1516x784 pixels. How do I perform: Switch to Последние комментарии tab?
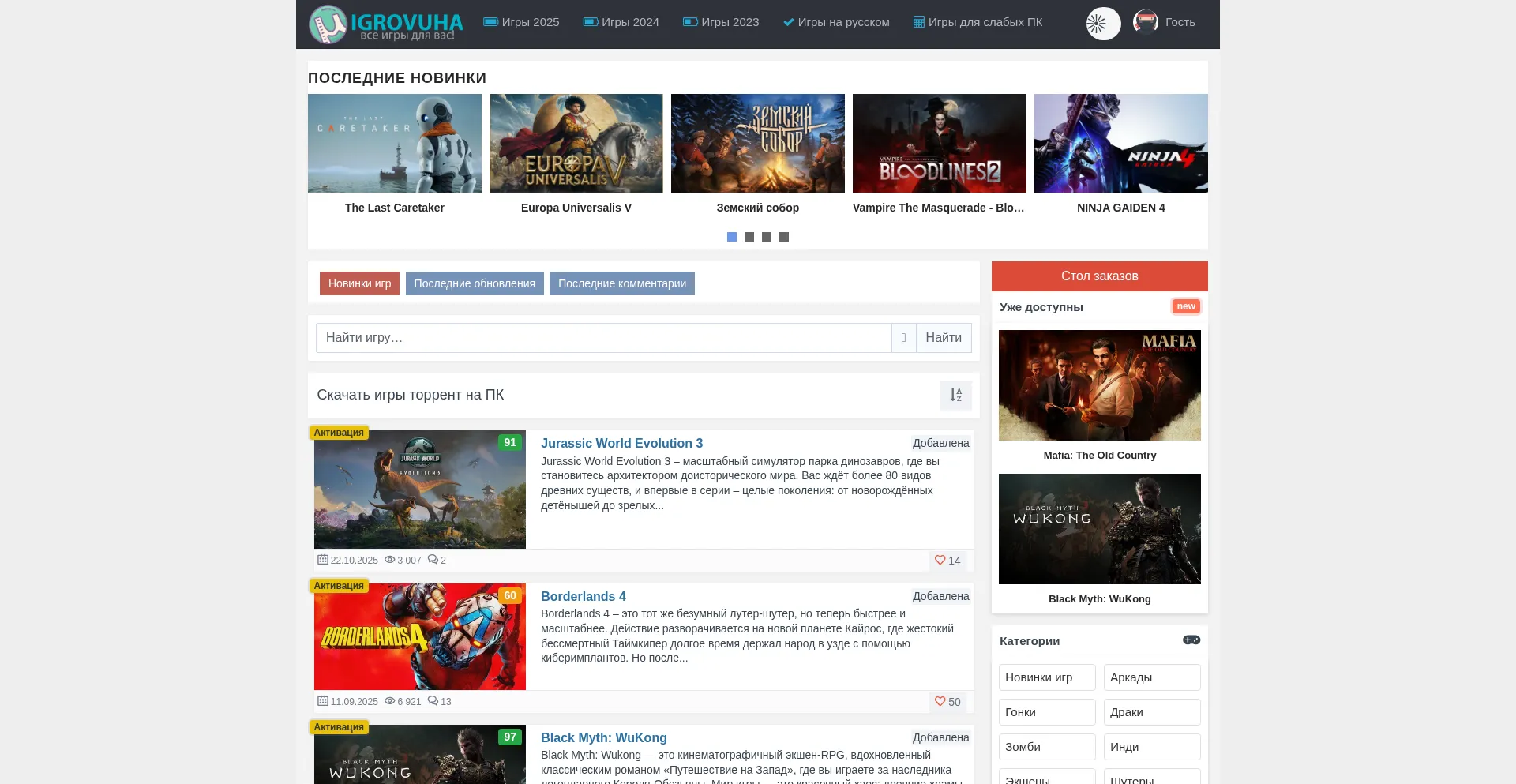[x=622, y=283]
